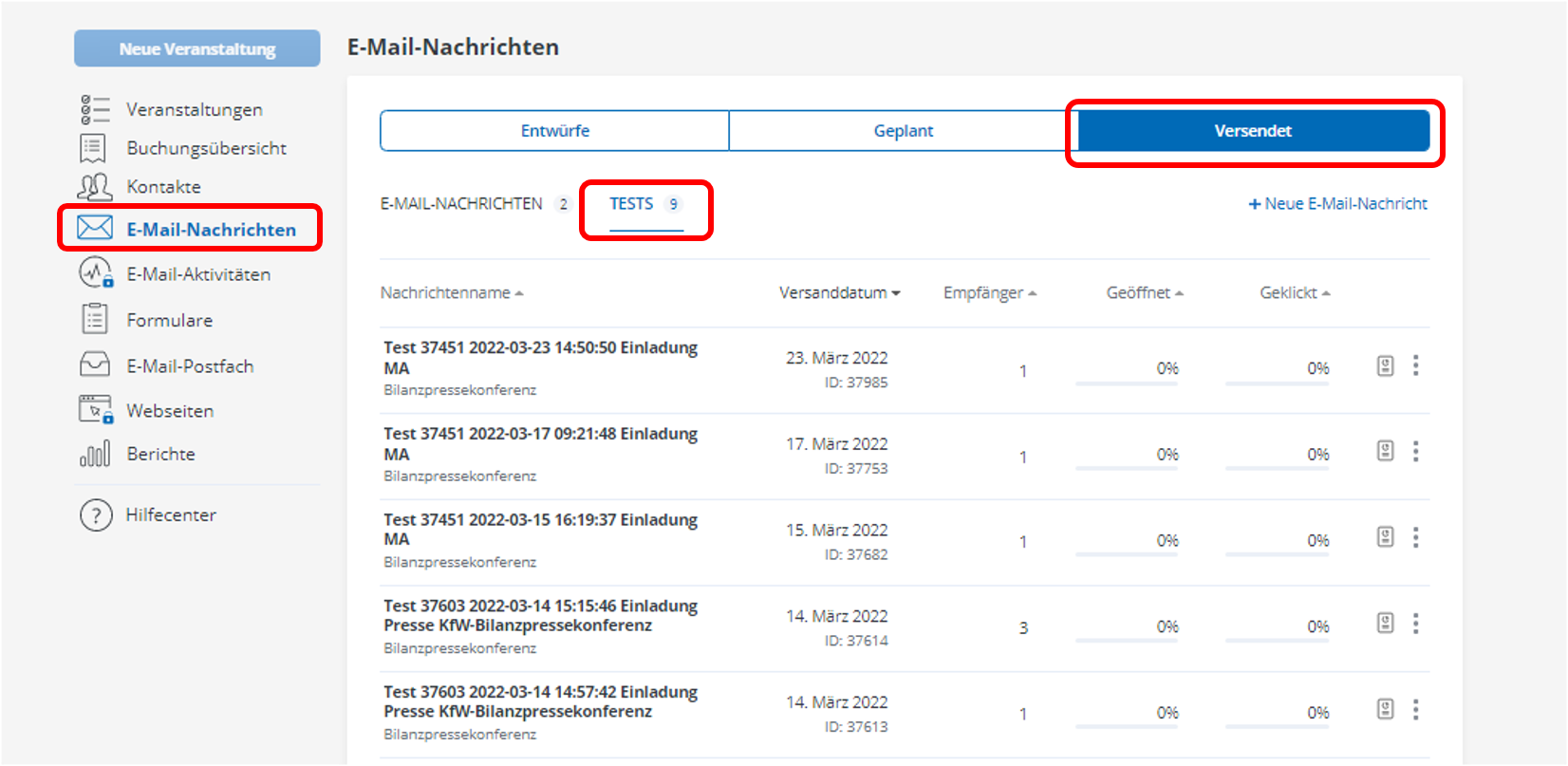Viewport: 1568px width, 766px height.
Task: Open message Test 37451 2022-03-17 09:21:48
Action: coord(541,443)
